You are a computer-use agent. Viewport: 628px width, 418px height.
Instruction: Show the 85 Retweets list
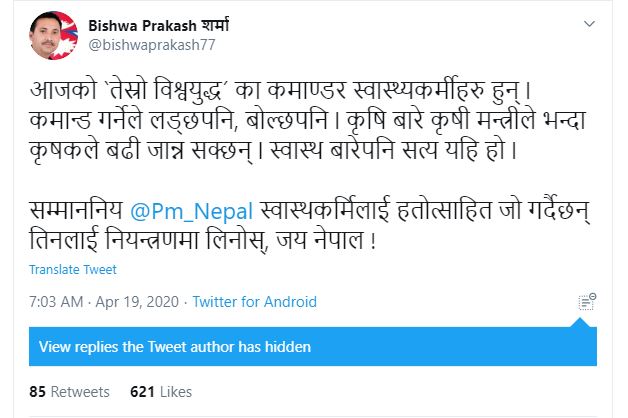[69, 391]
